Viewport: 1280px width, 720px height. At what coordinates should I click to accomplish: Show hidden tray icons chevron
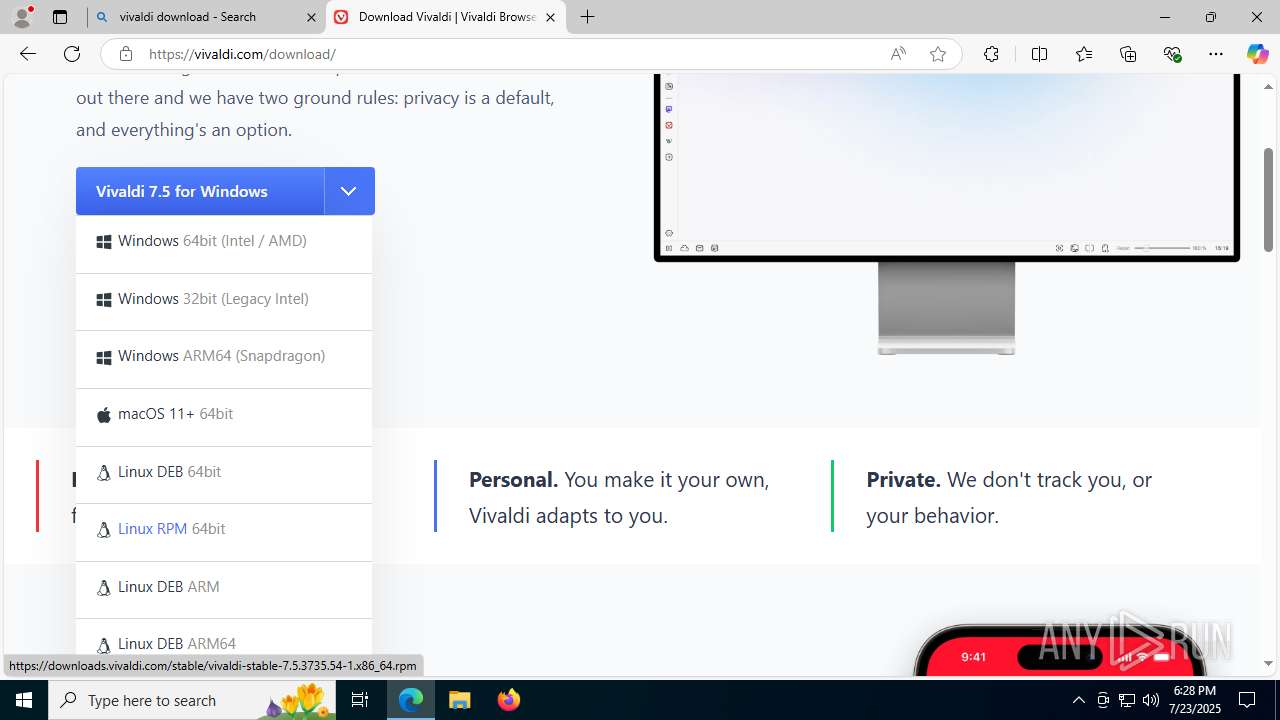point(1078,700)
